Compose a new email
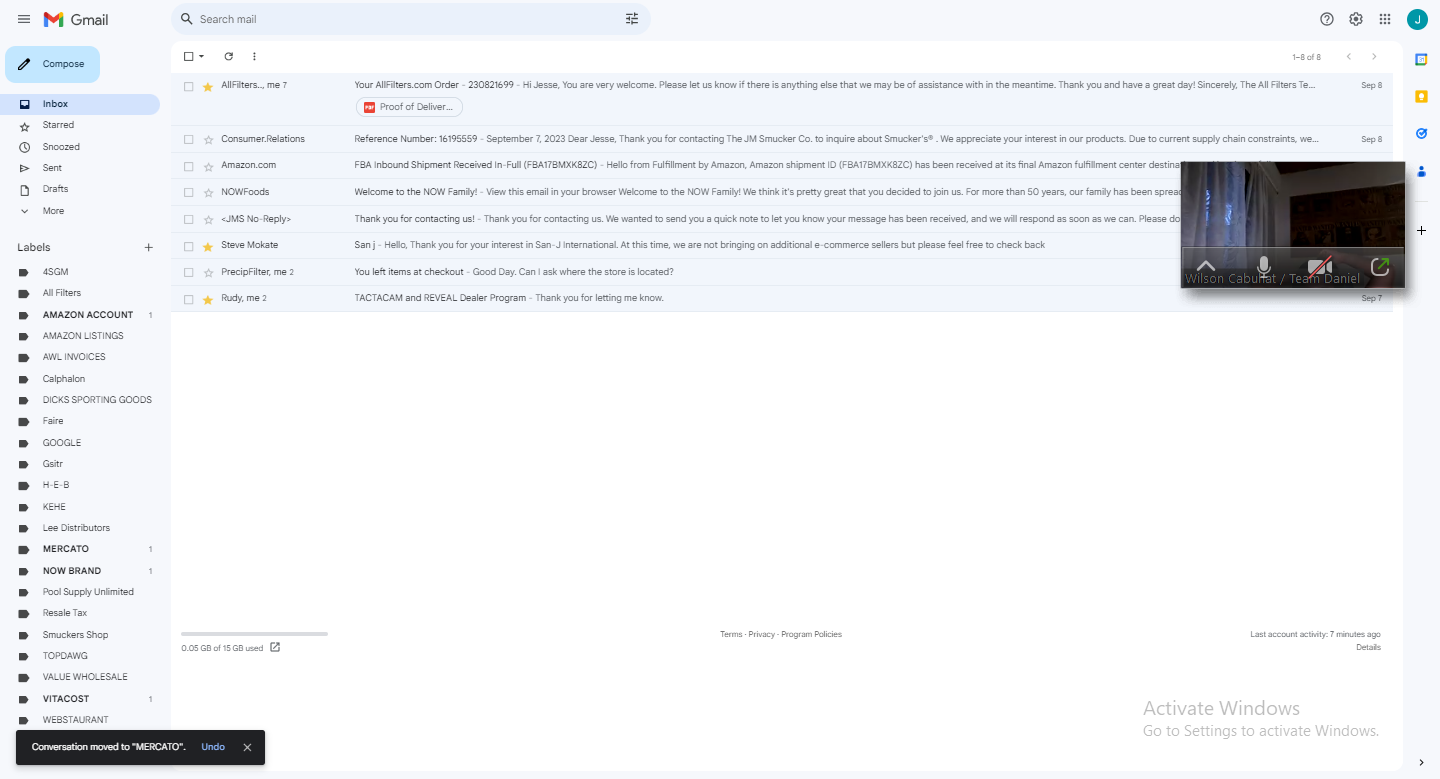The height and width of the screenshot is (779, 1440). point(53,64)
